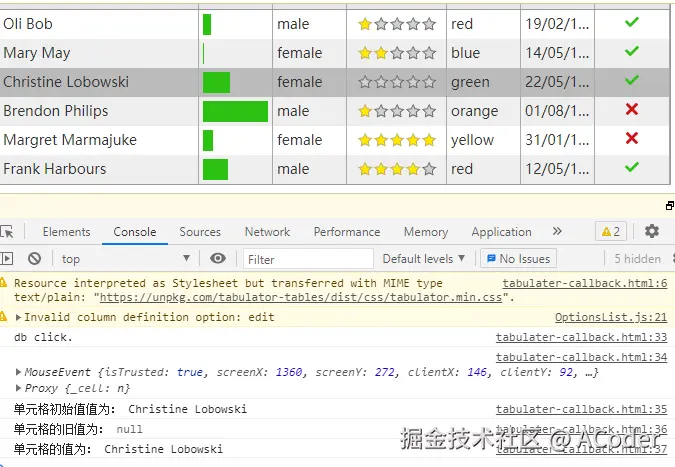Click the Mary May name cell
The width and height of the screenshot is (675, 467).
tap(99, 53)
